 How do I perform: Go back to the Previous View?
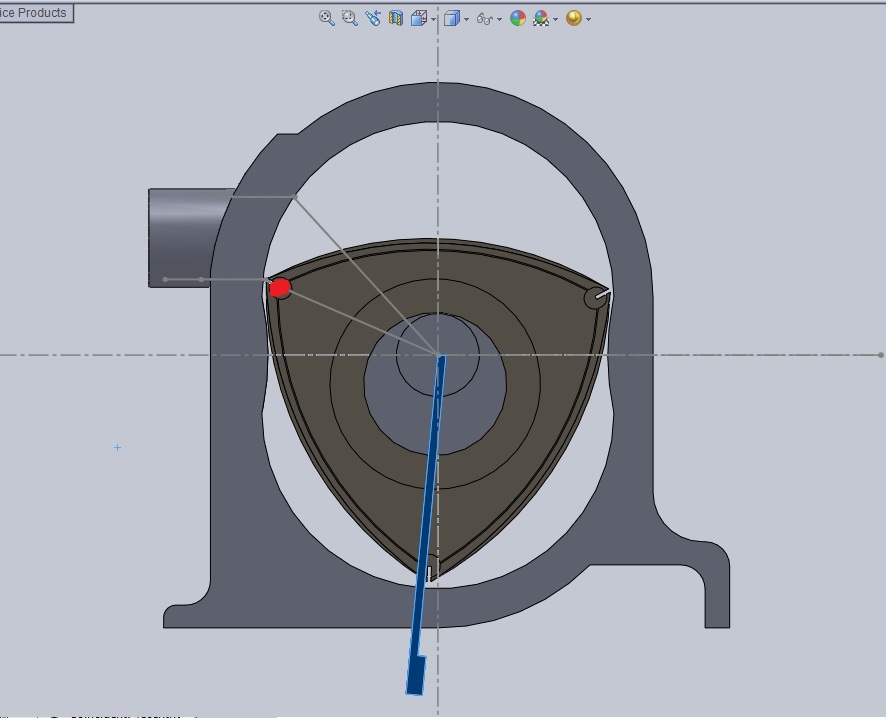373,18
